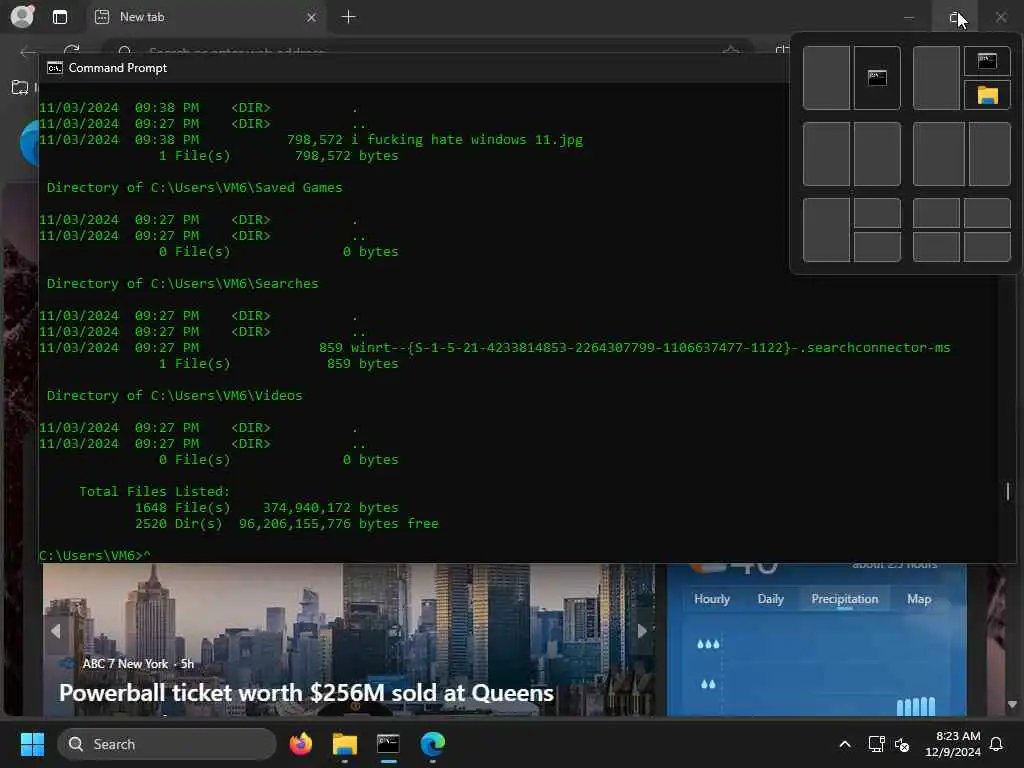Show next news story arrow
The width and height of the screenshot is (1024, 768).
coord(642,631)
